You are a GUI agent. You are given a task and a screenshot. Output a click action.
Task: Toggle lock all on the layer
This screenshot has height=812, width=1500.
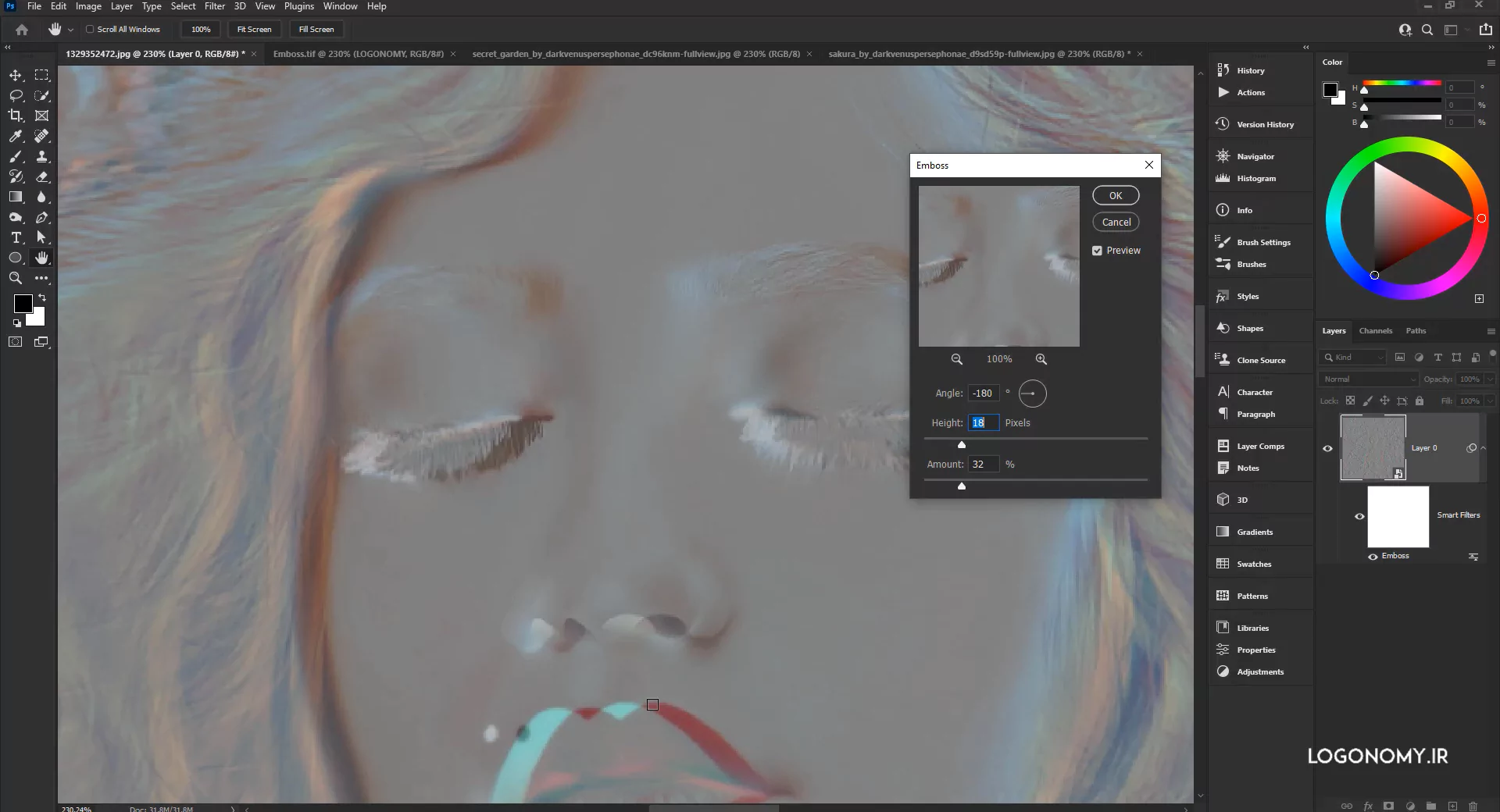(1420, 401)
